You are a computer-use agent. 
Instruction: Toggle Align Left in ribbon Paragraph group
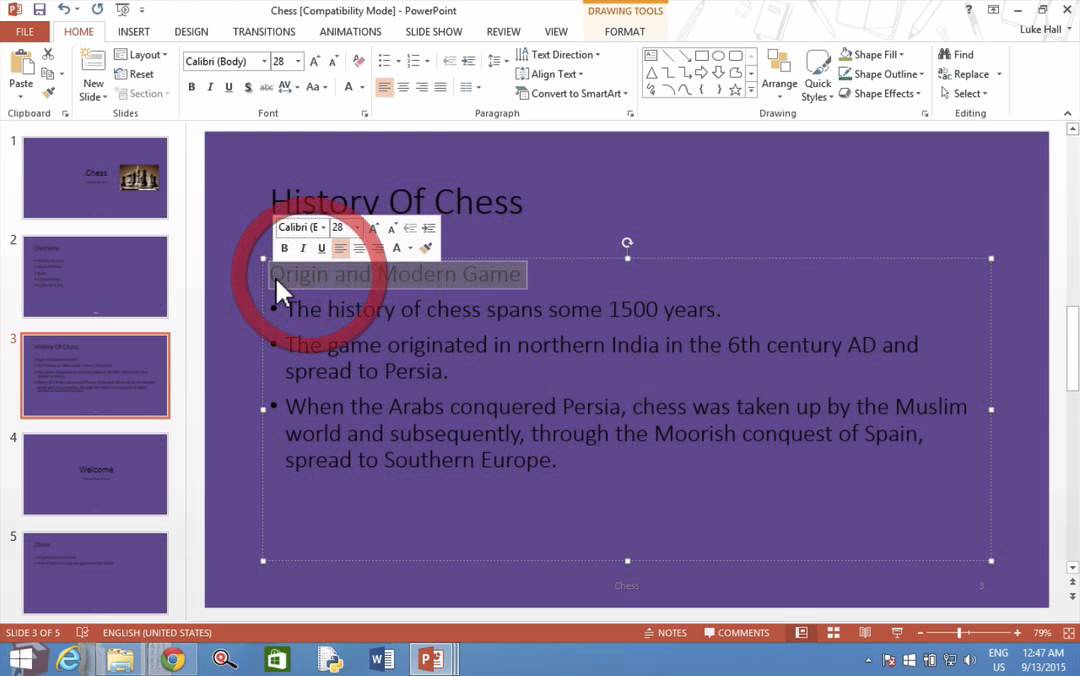click(x=384, y=87)
